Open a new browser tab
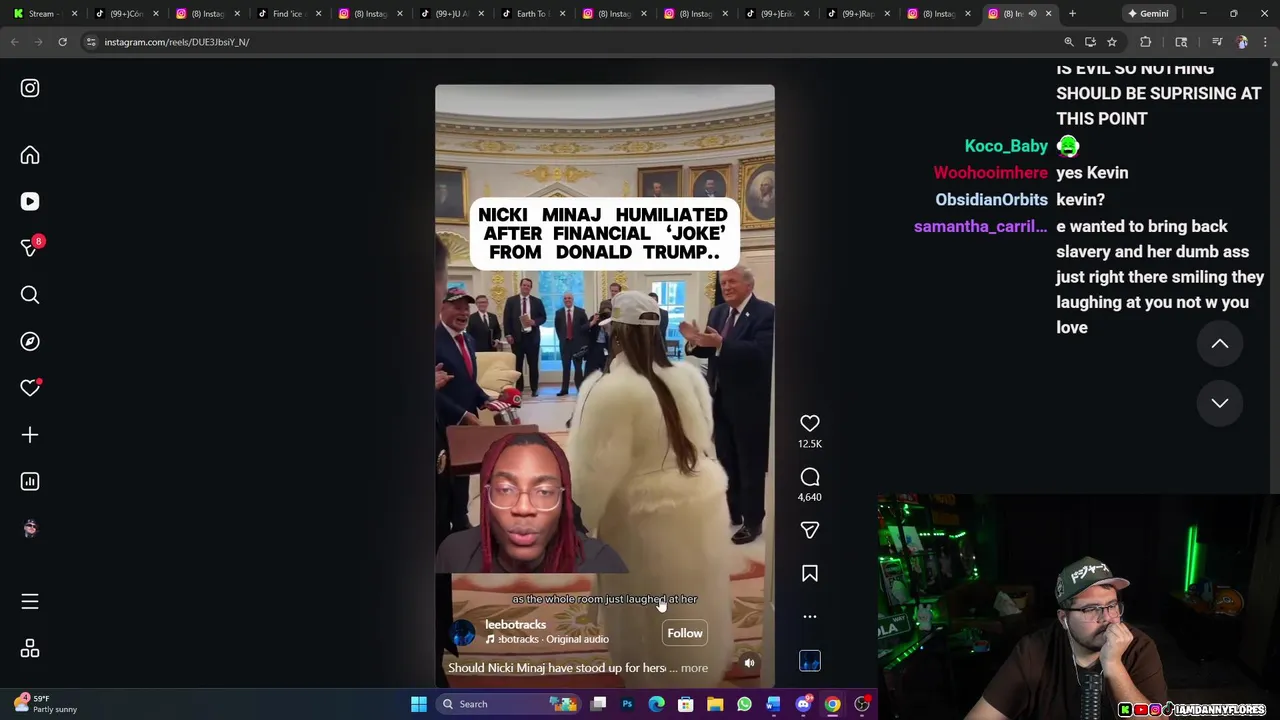This screenshot has width=1280, height=720. pyautogui.click(x=1072, y=14)
